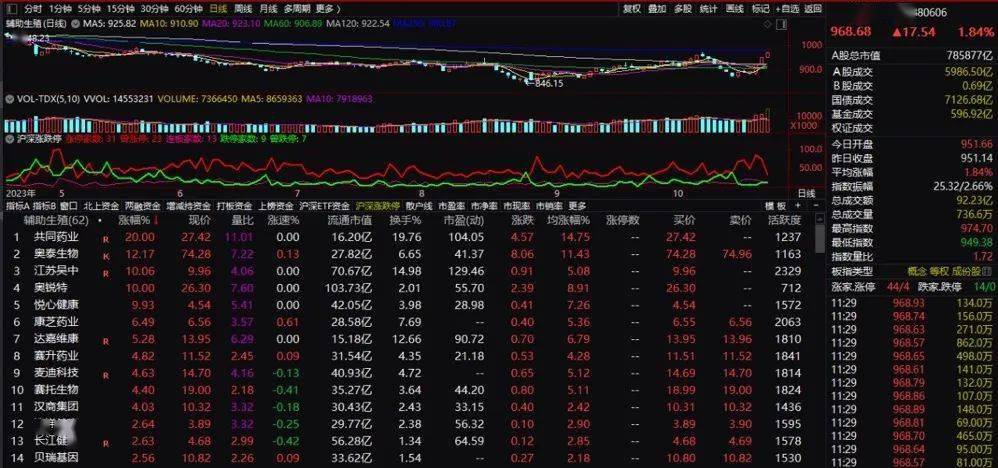Click the gear icon beside 沪深涨跌停 indicator
This screenshot has width=998, height=468.
[8, 140]
